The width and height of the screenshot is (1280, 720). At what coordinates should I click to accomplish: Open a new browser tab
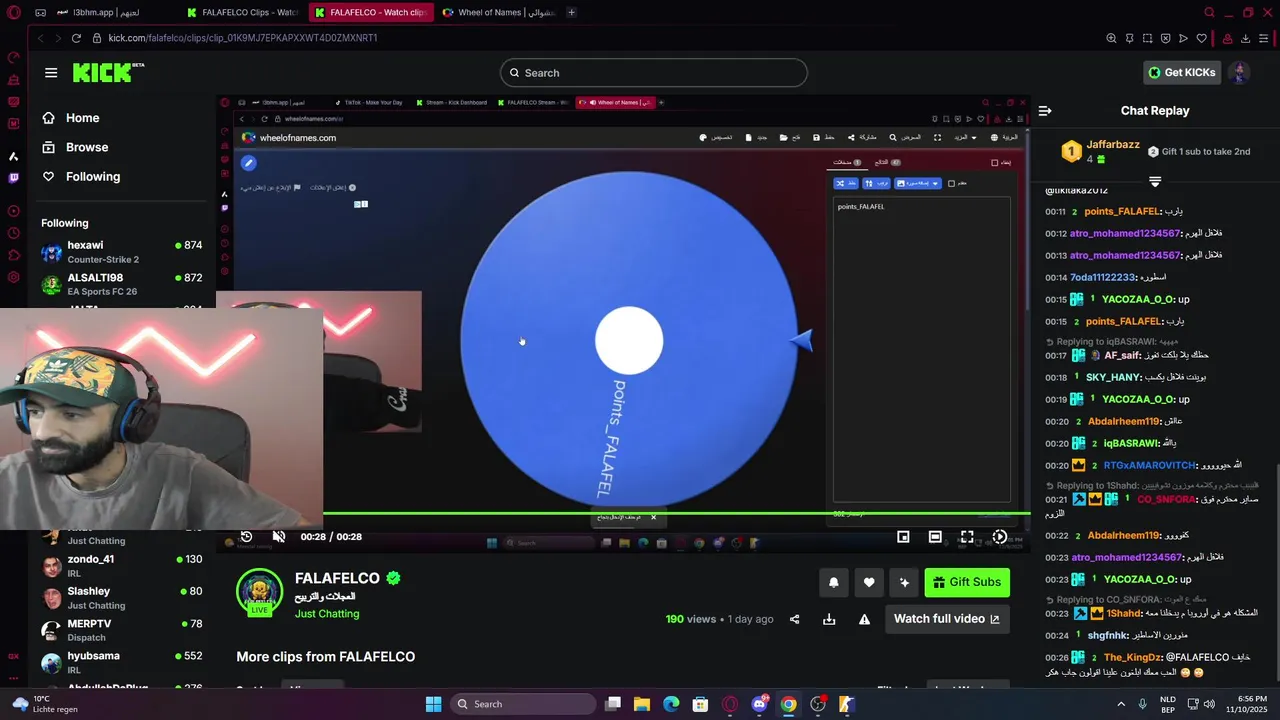571,13
